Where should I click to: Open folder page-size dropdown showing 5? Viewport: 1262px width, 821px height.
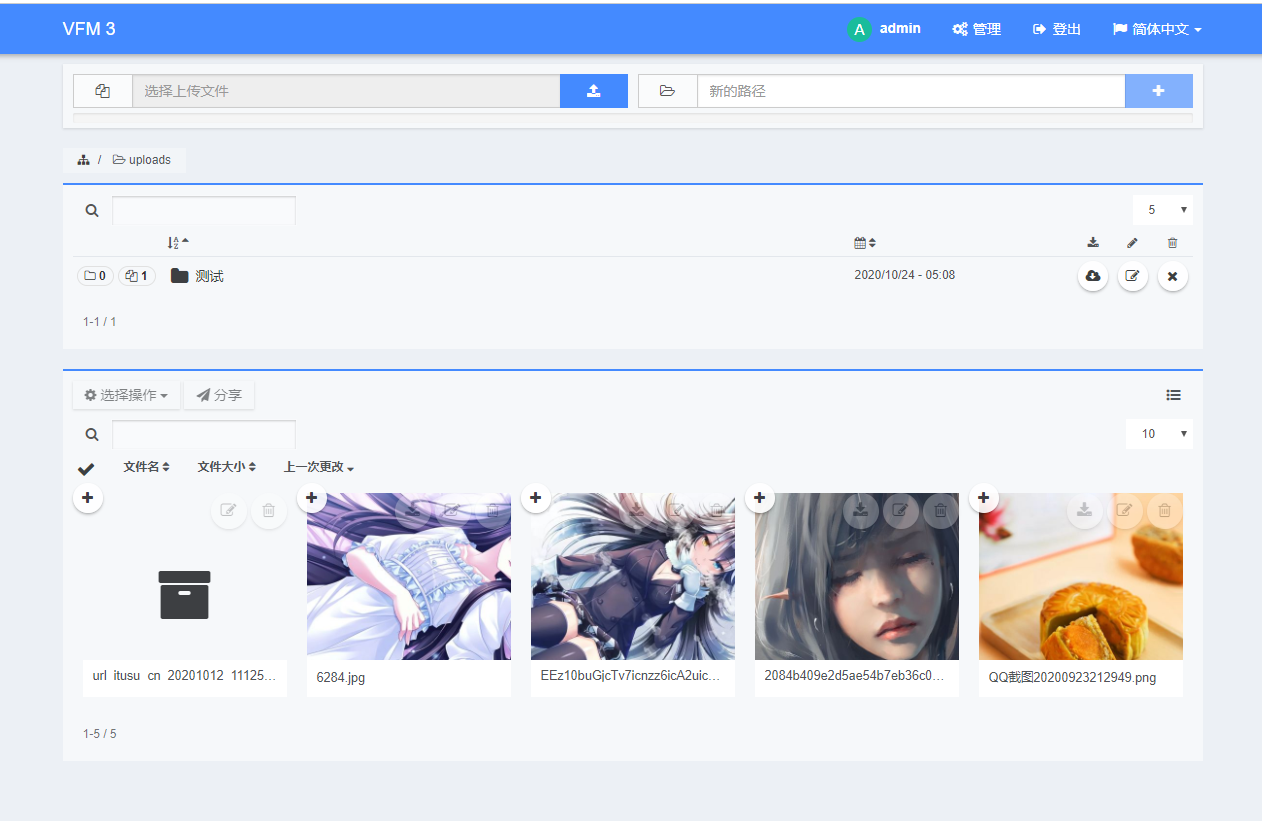(x=1163, y=210)
